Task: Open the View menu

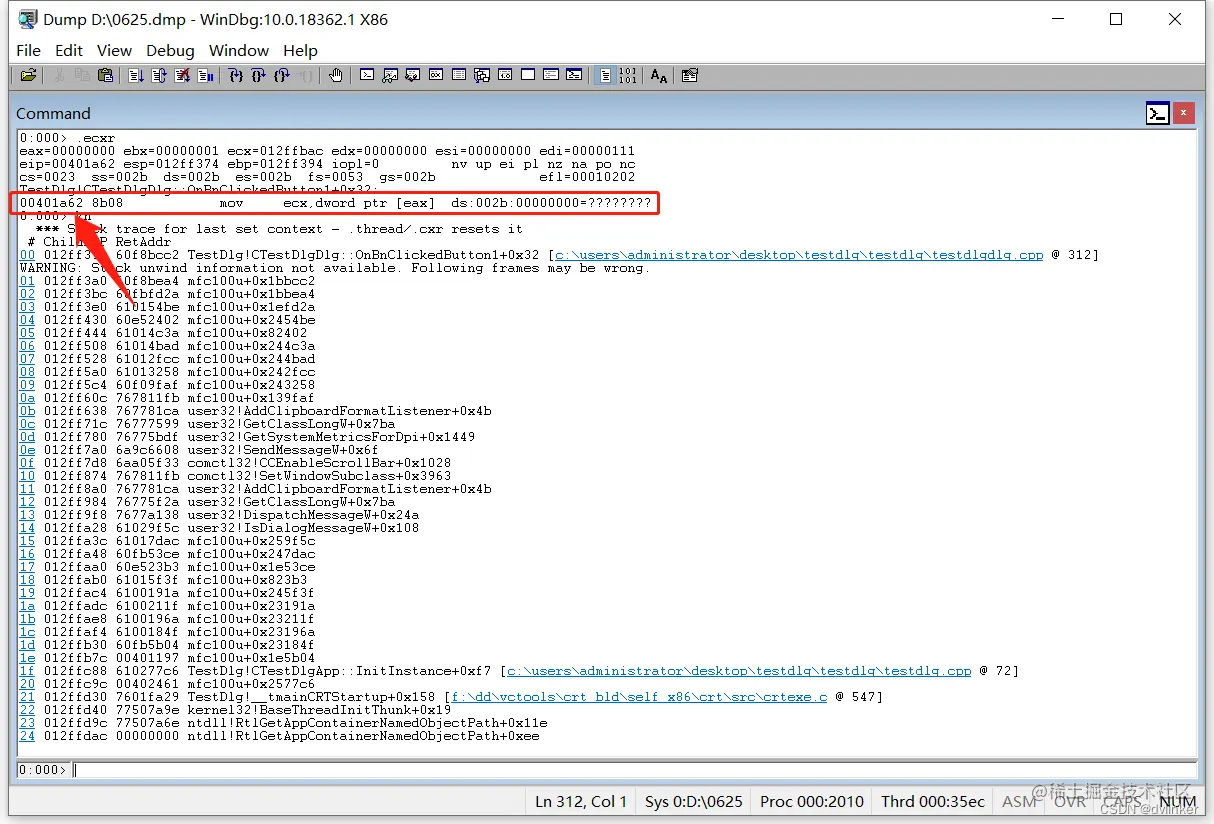Action: click(x=114, y=50)
